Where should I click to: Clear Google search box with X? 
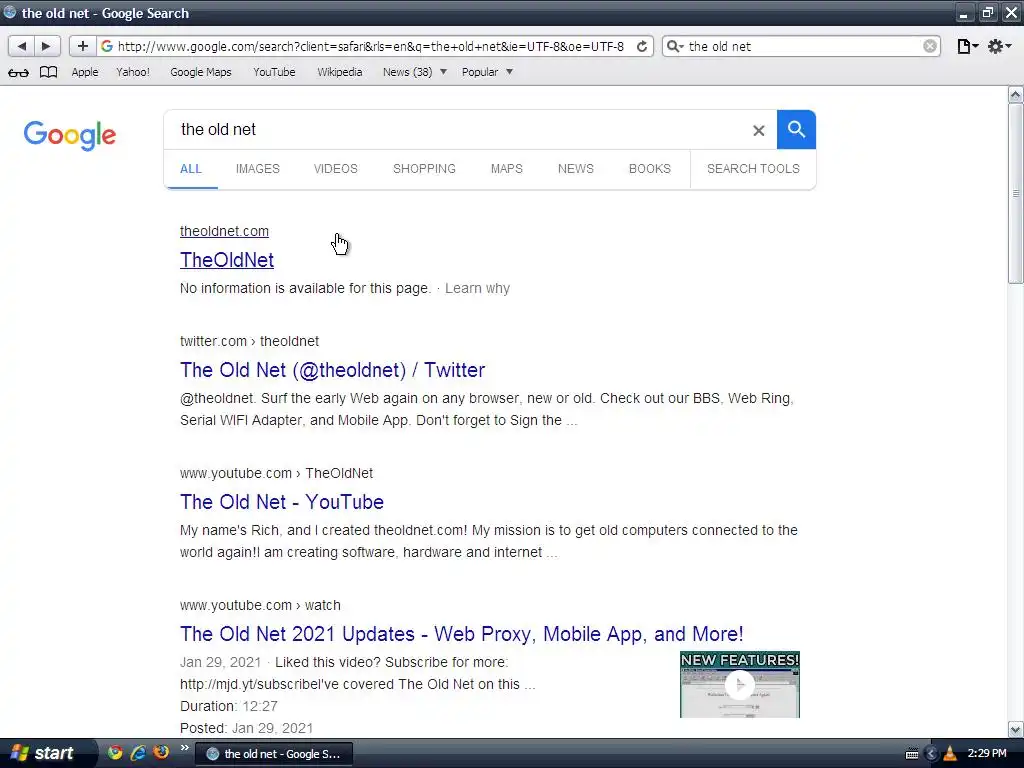[x=758, y=131]
